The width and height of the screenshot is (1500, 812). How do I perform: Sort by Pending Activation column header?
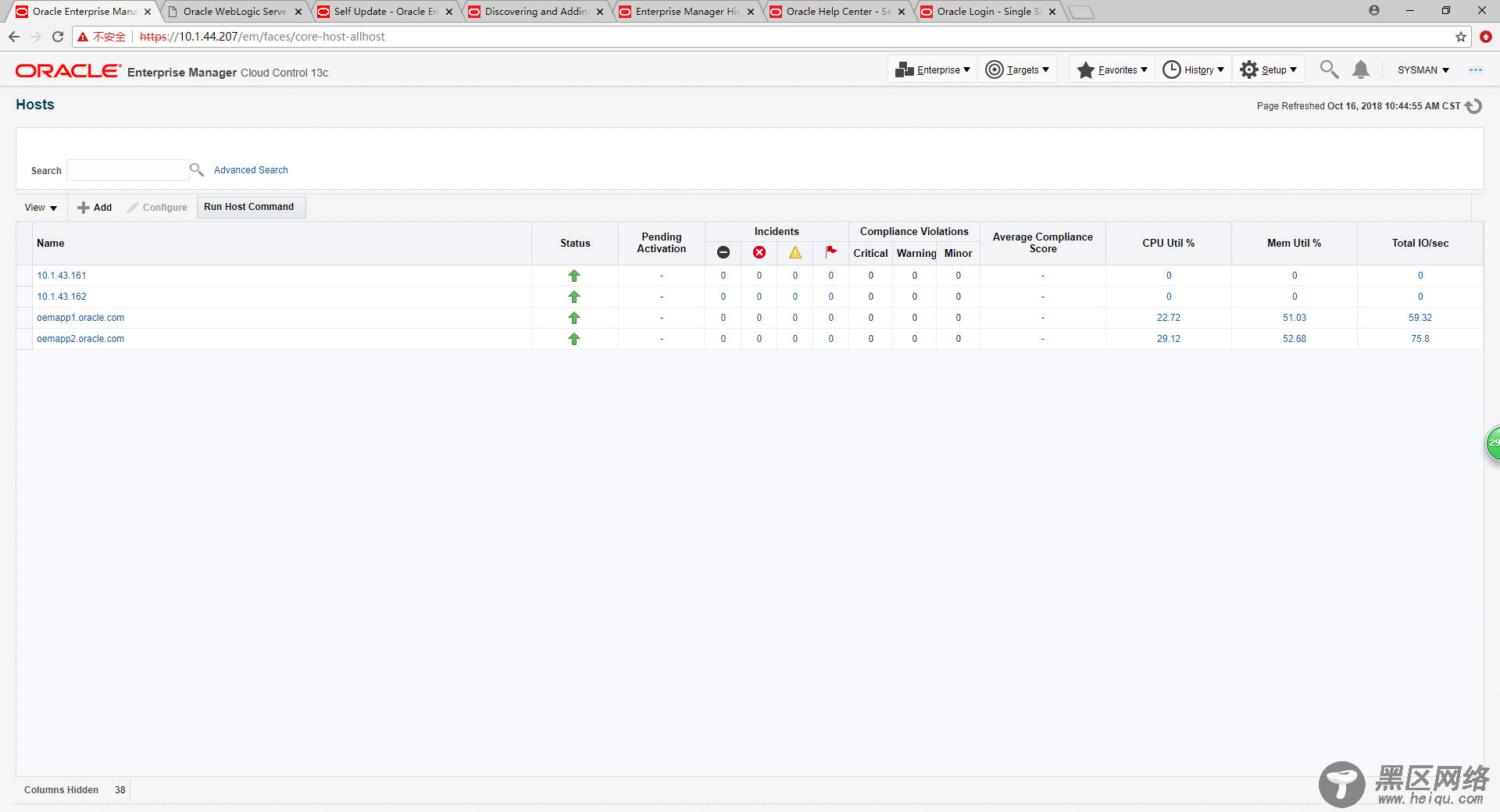click(662, 243)
